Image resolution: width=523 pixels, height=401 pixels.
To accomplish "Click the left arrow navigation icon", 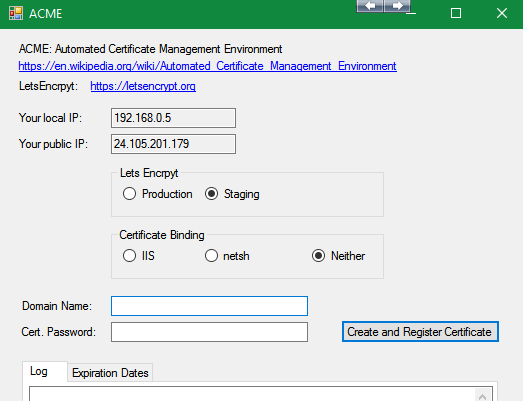I will click(370, 6).
